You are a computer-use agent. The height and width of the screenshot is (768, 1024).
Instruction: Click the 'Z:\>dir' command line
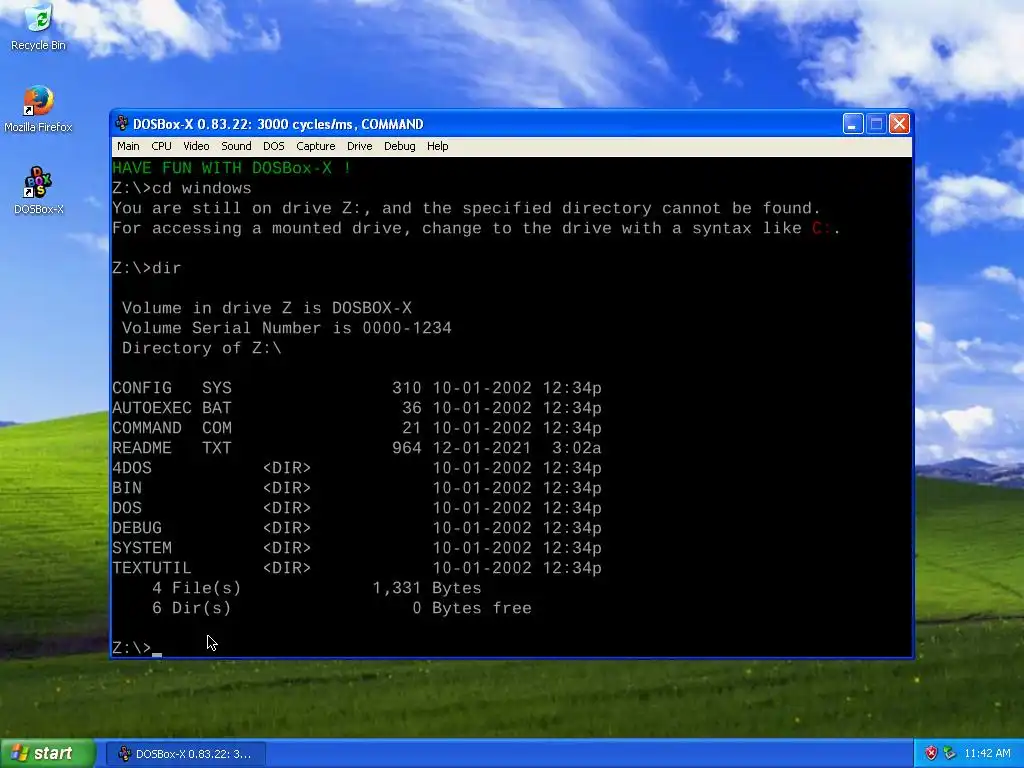pyautogui.click(x=147, y=268)
